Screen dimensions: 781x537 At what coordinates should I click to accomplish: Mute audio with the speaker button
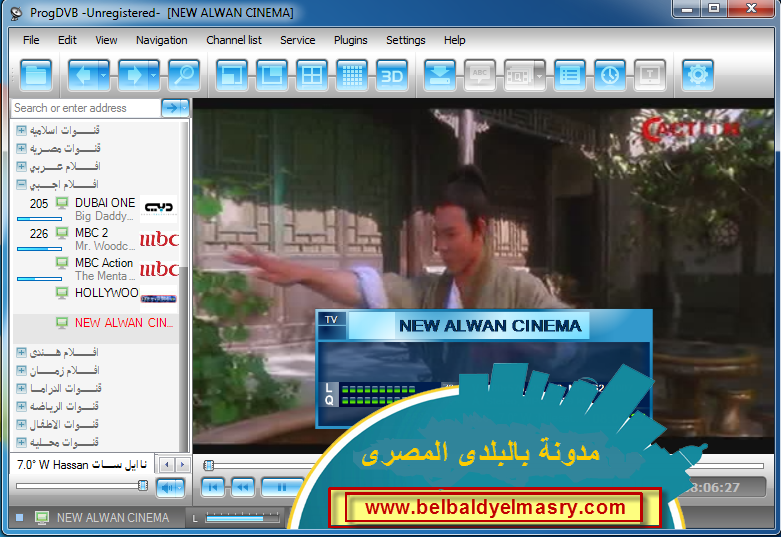[x=166, y=488]
